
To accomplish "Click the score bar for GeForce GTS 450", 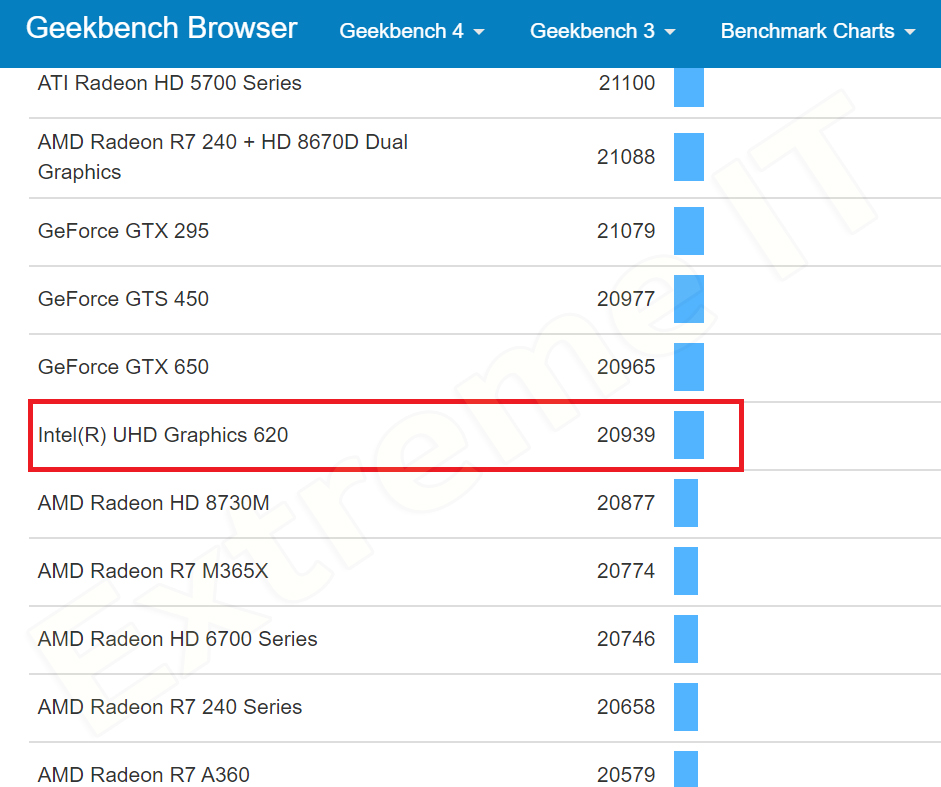I will pos(689,299).
